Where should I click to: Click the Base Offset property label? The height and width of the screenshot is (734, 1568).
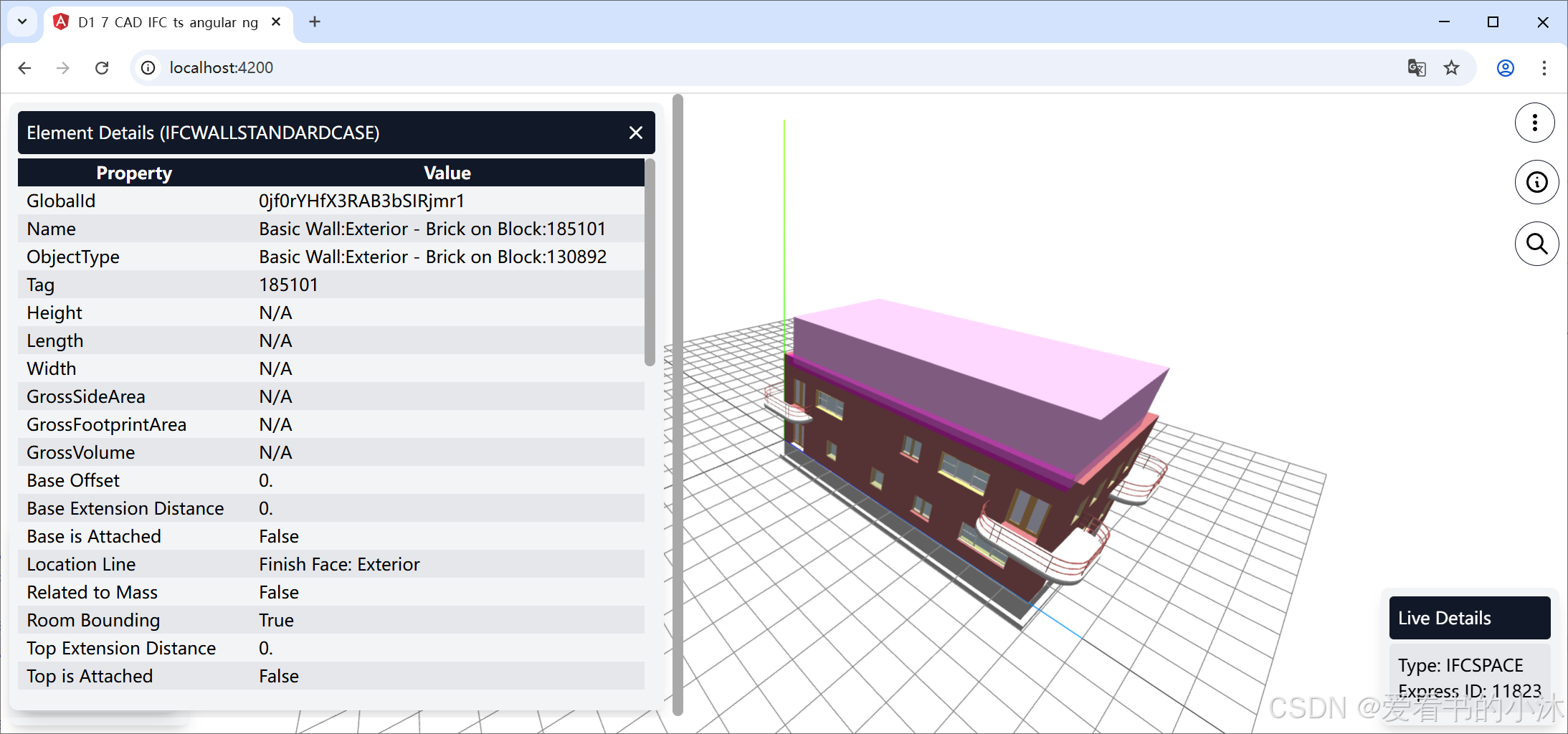tap(73, 480)
